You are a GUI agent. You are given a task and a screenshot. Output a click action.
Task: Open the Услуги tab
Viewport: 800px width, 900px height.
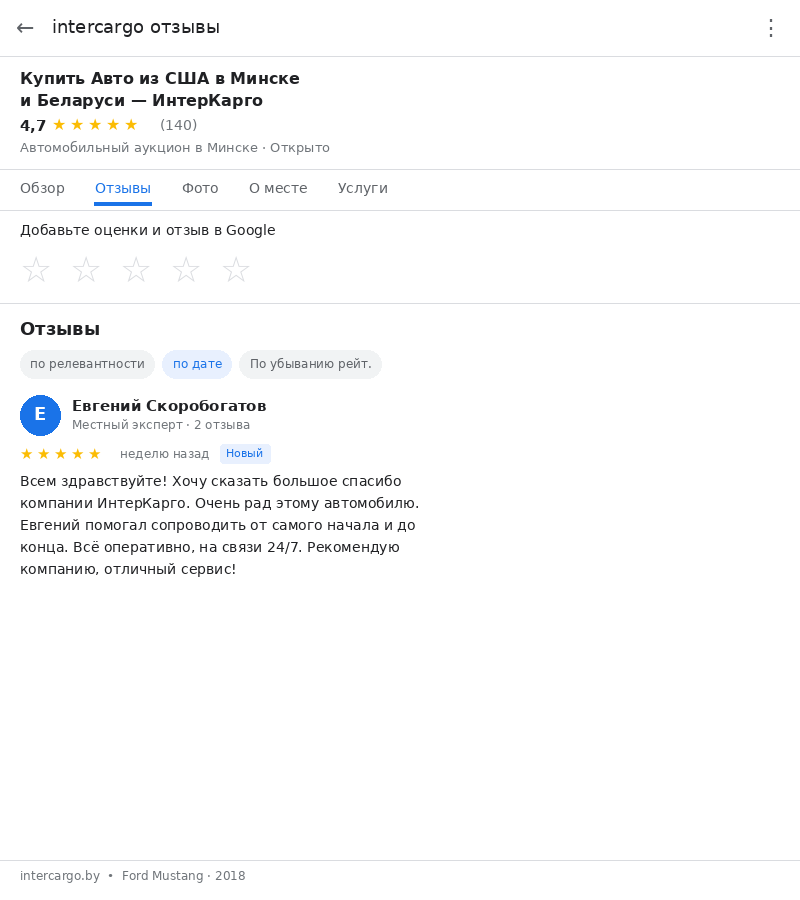[362, 188]
